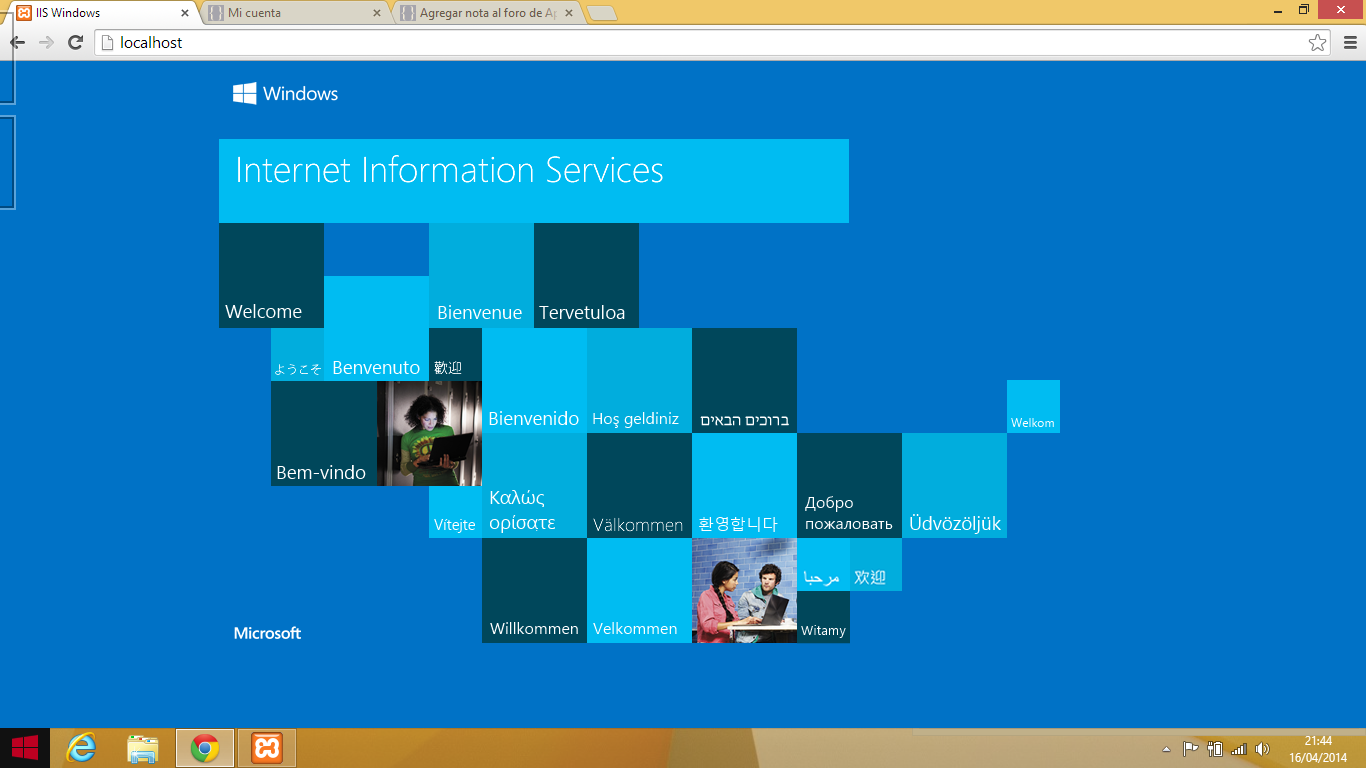Click the Hoş geldiniz tile
This screenshot has height=768, width=1366.
(639, 380)
